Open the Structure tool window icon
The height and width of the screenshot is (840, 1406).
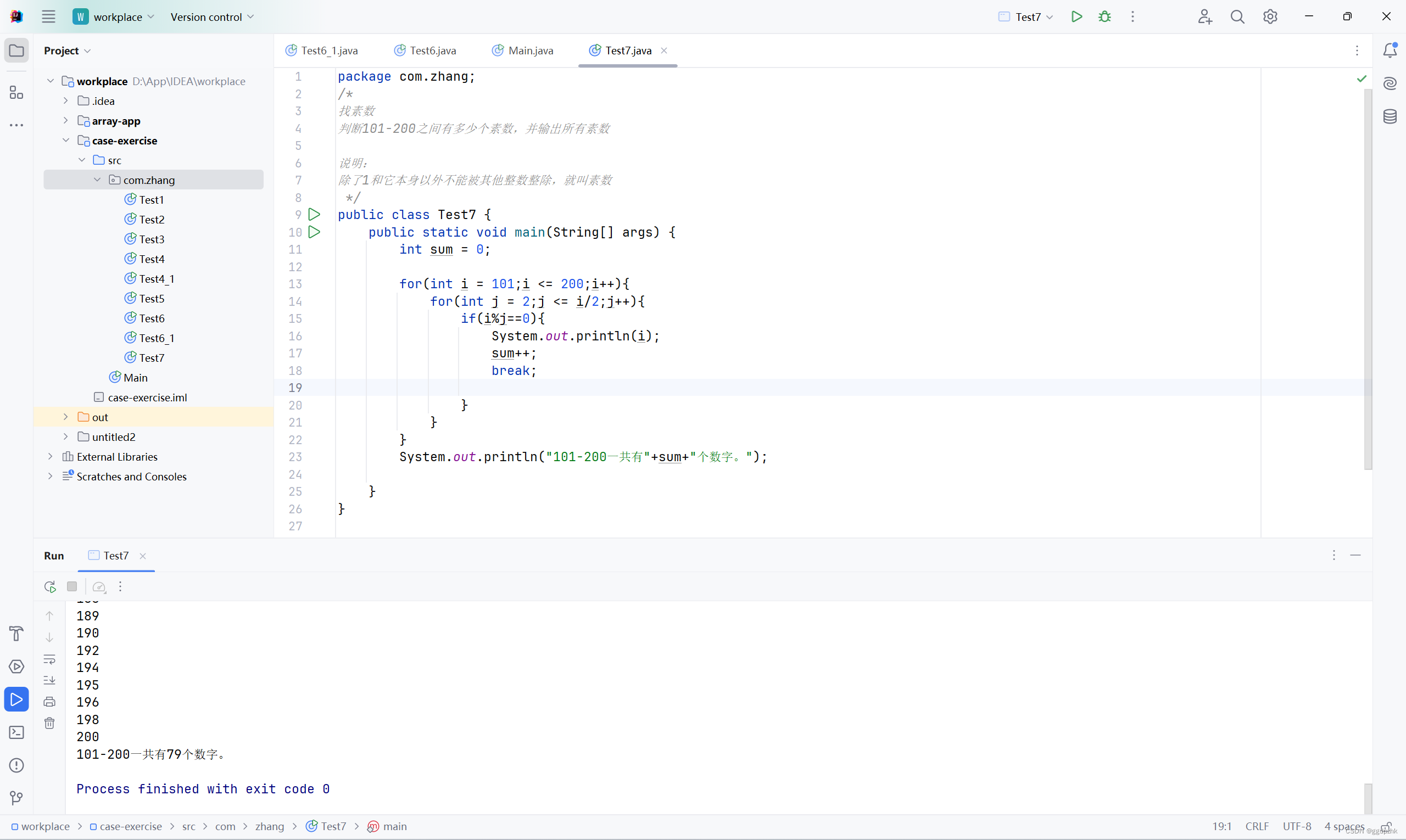(x=16, y=92)
